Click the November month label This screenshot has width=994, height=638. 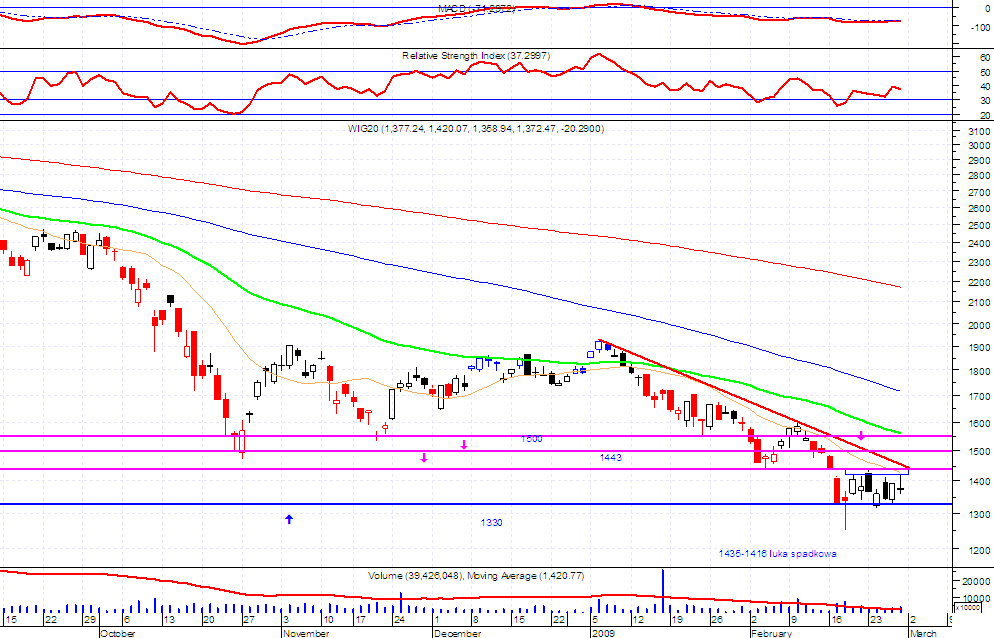click(x=306, y=633)
